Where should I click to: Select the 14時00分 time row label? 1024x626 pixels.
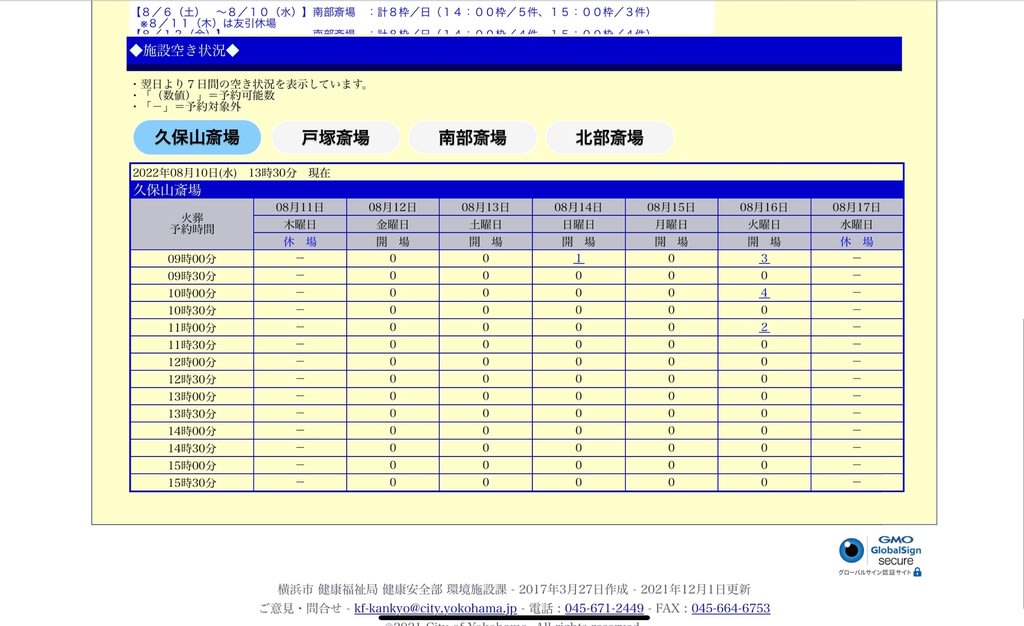192,431
